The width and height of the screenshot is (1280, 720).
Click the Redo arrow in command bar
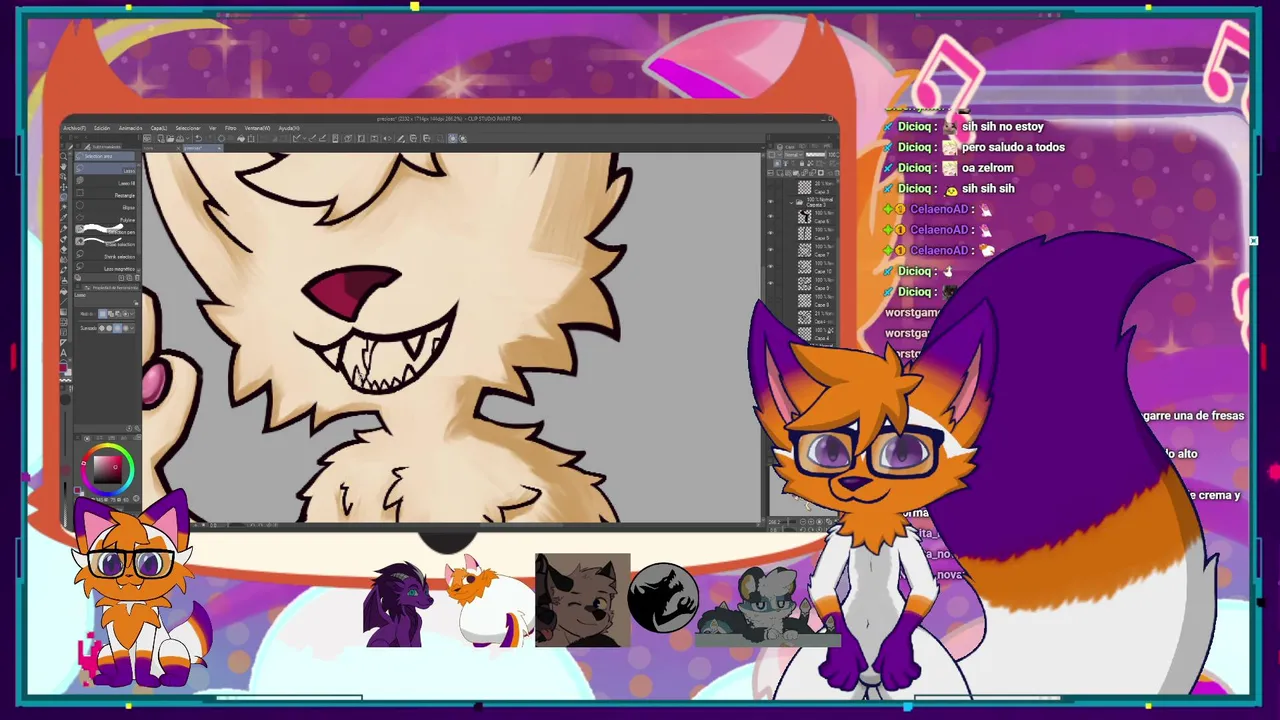[208, 138]
